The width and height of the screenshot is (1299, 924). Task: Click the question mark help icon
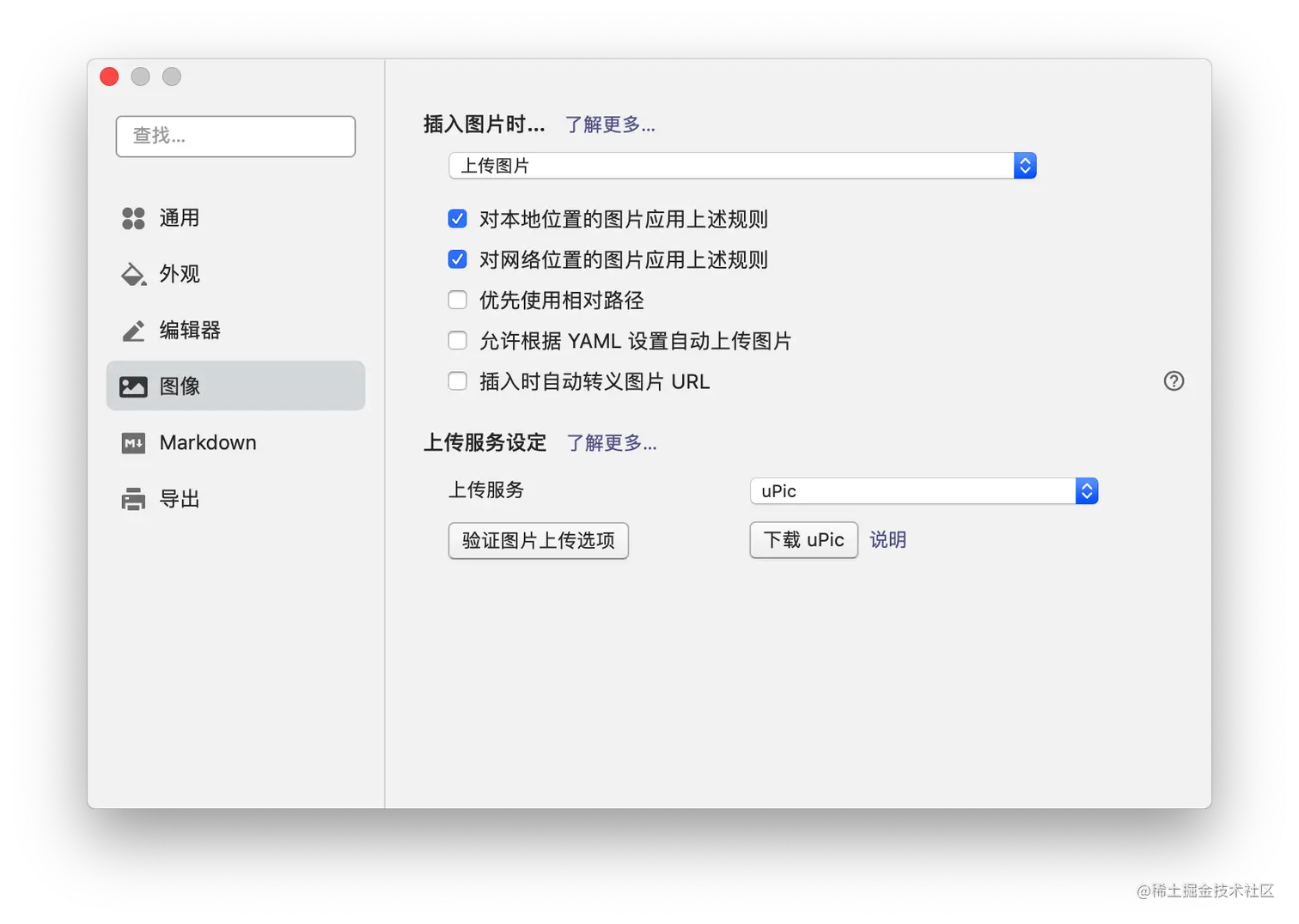click(1174, 381)
